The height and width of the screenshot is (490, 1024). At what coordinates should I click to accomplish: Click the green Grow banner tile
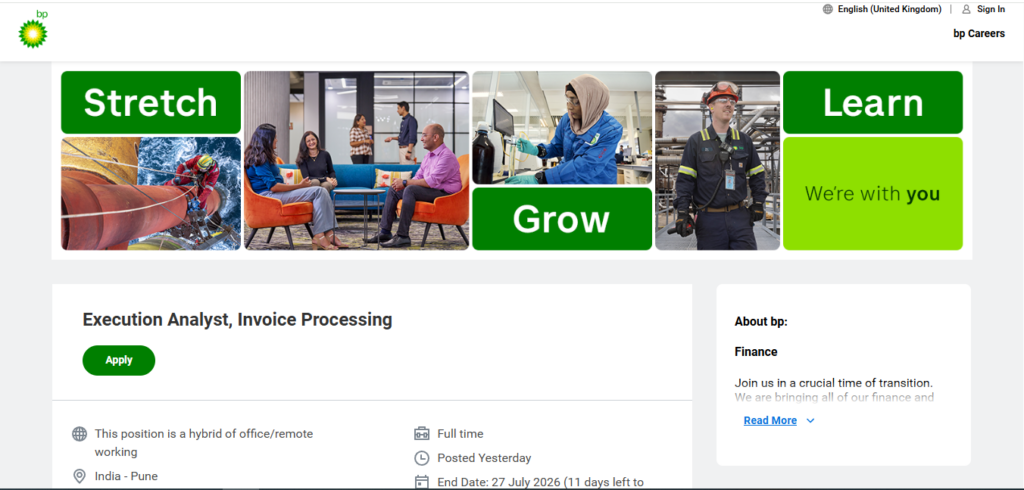562,219
